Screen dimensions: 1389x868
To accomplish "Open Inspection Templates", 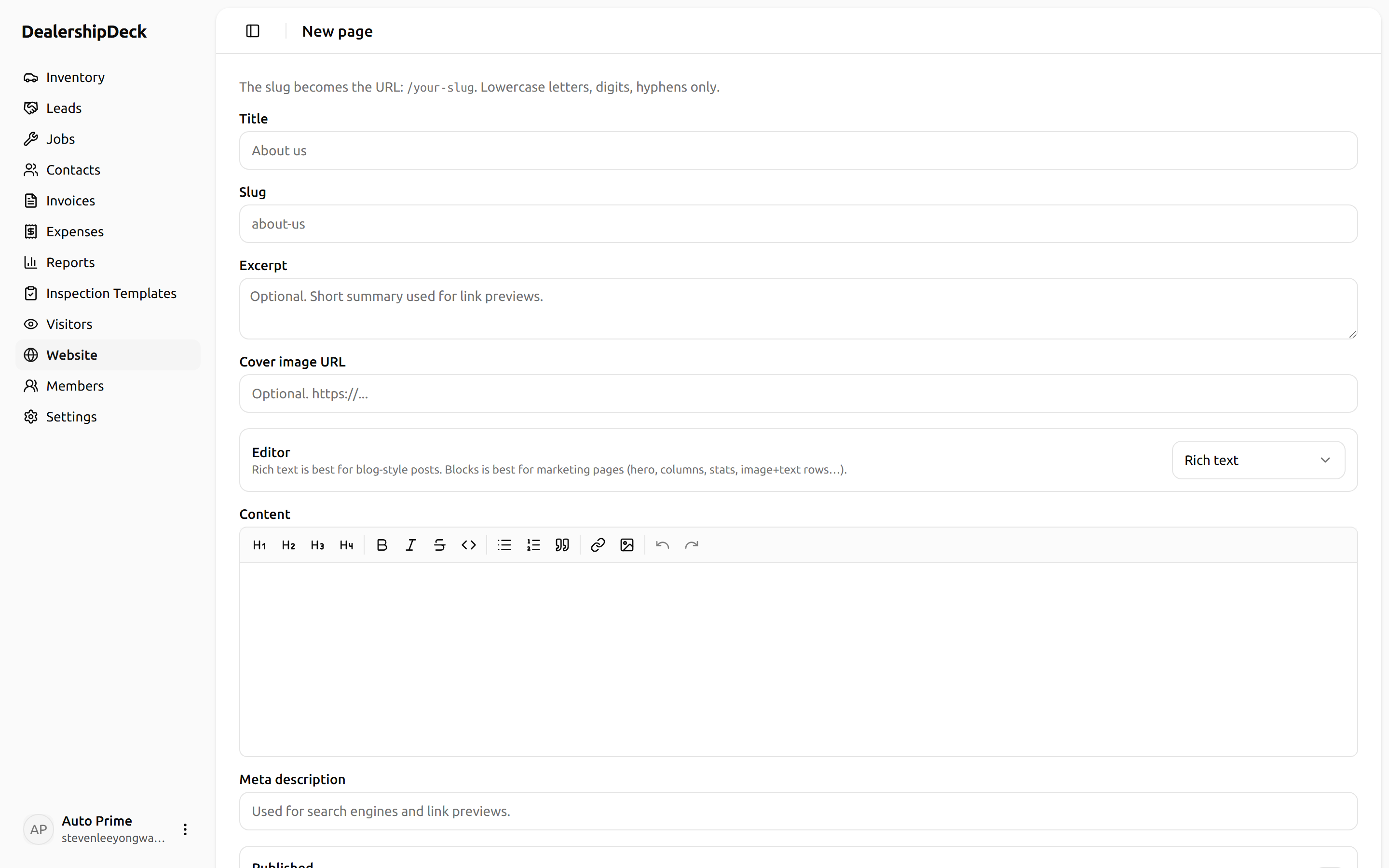I will pos(108,293).
